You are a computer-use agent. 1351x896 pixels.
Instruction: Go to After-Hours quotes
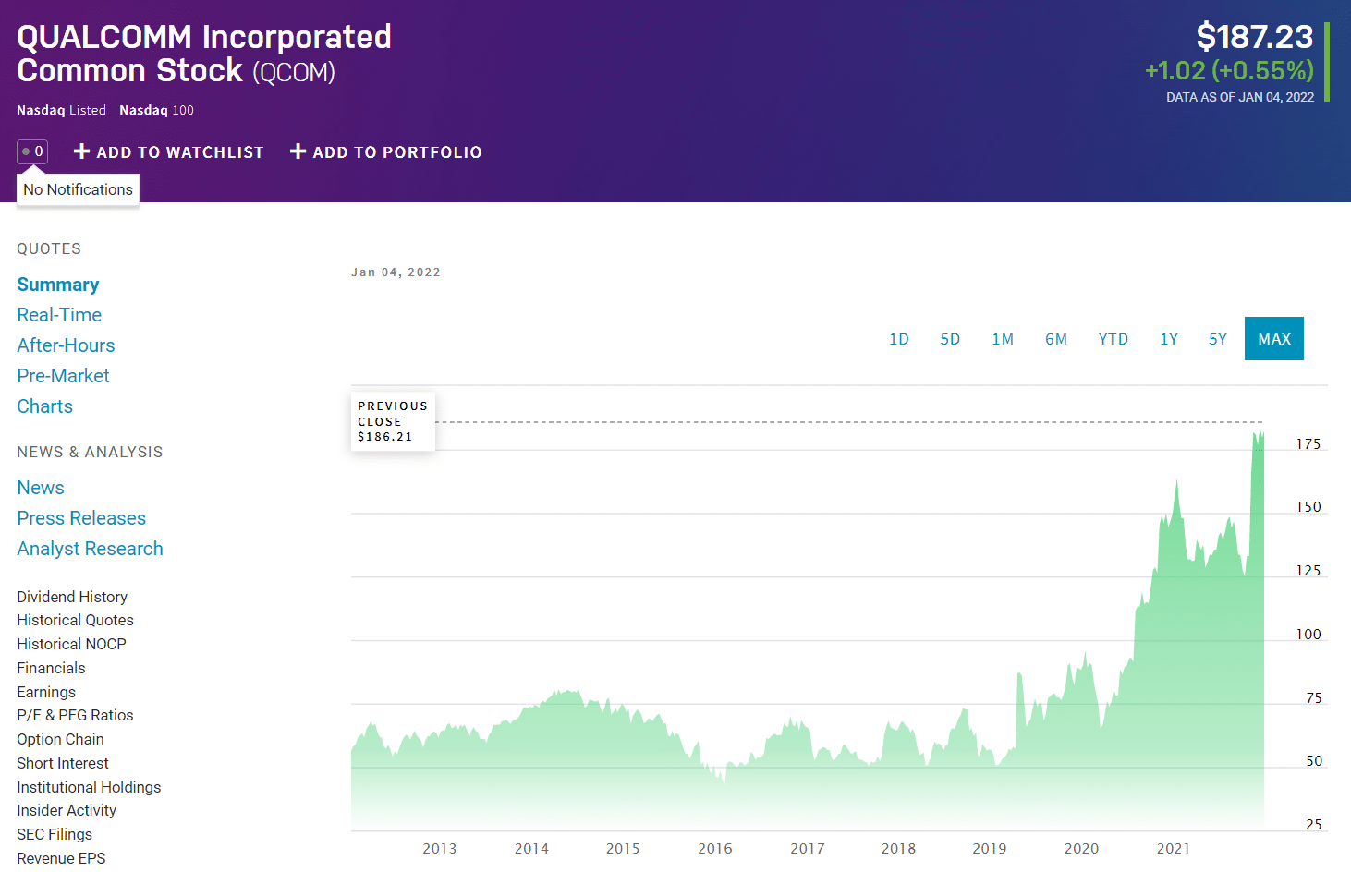(66, 345)
